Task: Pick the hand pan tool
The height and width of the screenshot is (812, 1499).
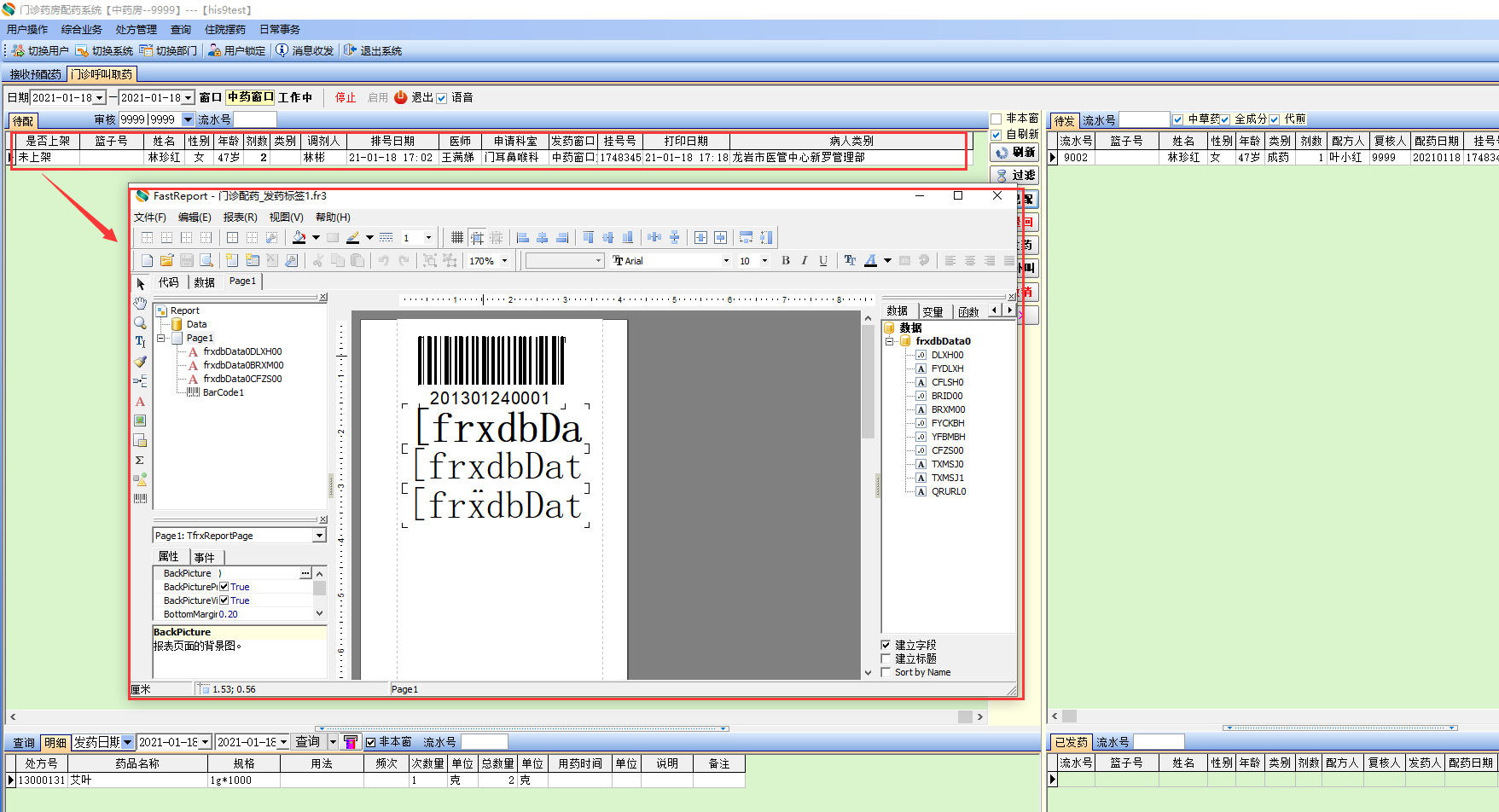Action: [141, 304]
